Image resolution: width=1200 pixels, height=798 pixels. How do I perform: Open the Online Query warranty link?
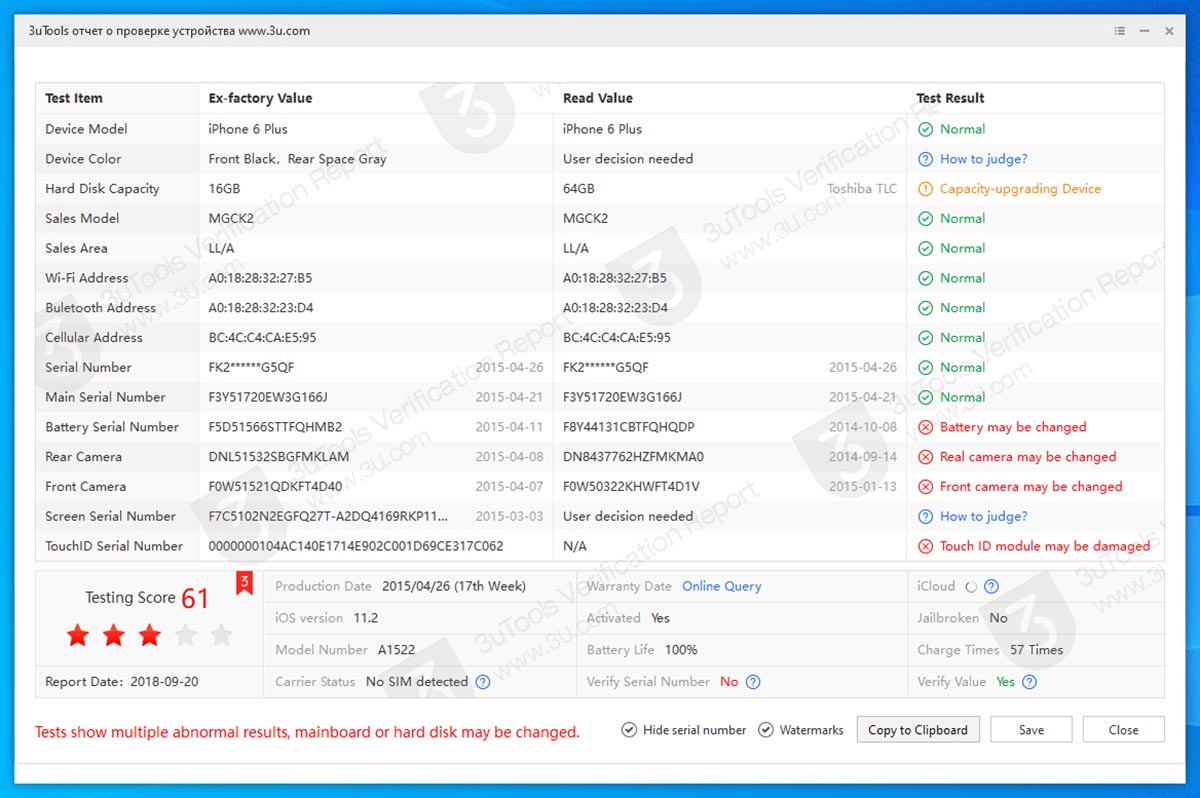point(721,587)
